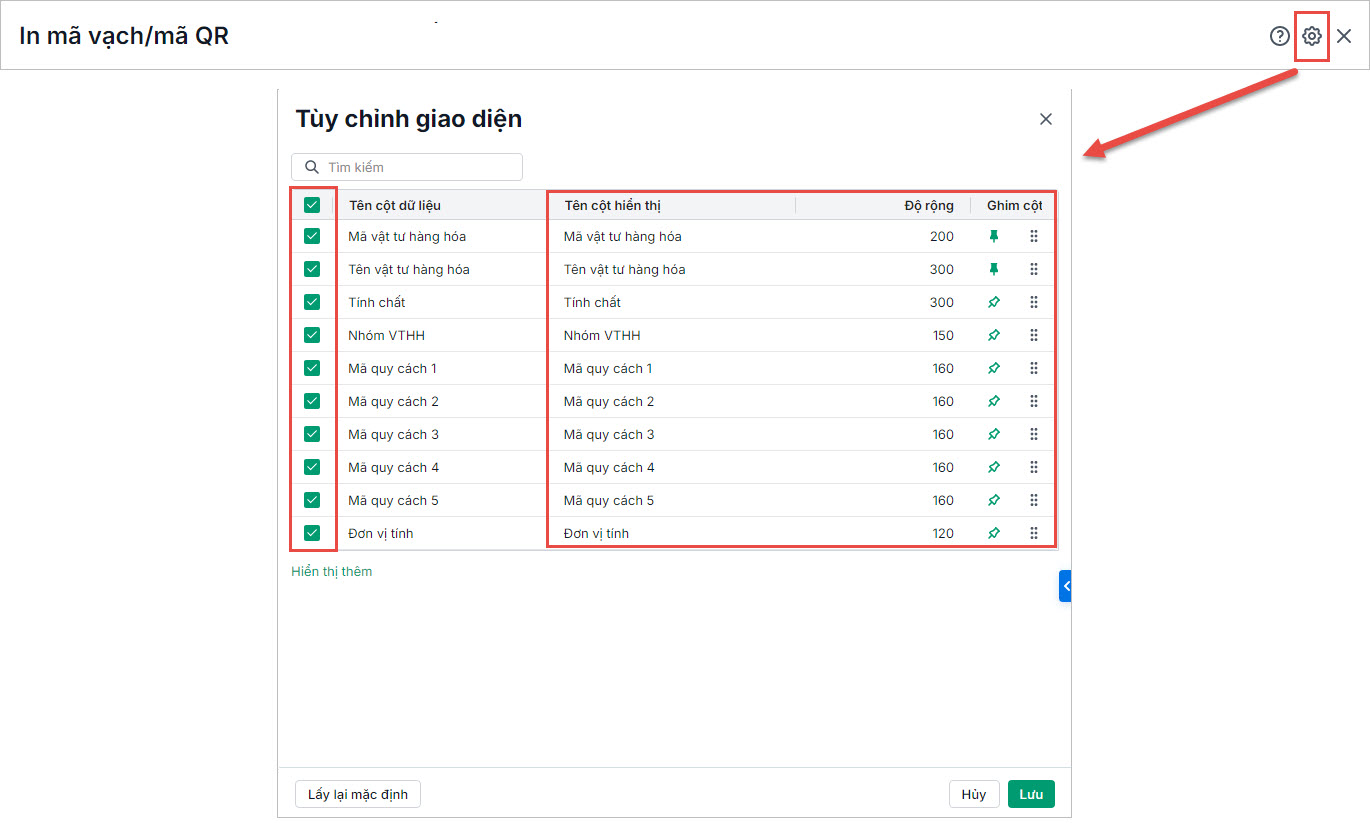This screenshot has height=823, width=1370.
Task: Edit display name of Tính chất
Action: point(592,303)
